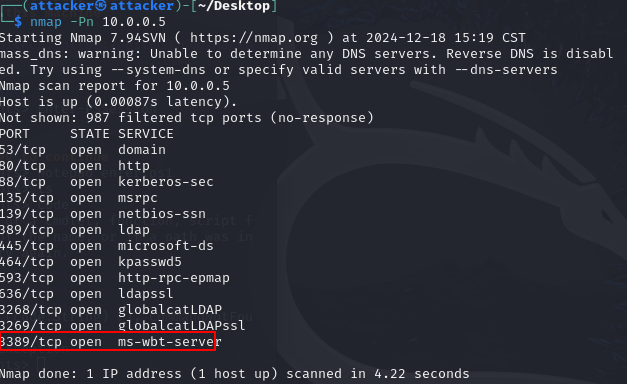Click the SERVICE column header text
Screen dimensions: 627x384
(146, 134)
